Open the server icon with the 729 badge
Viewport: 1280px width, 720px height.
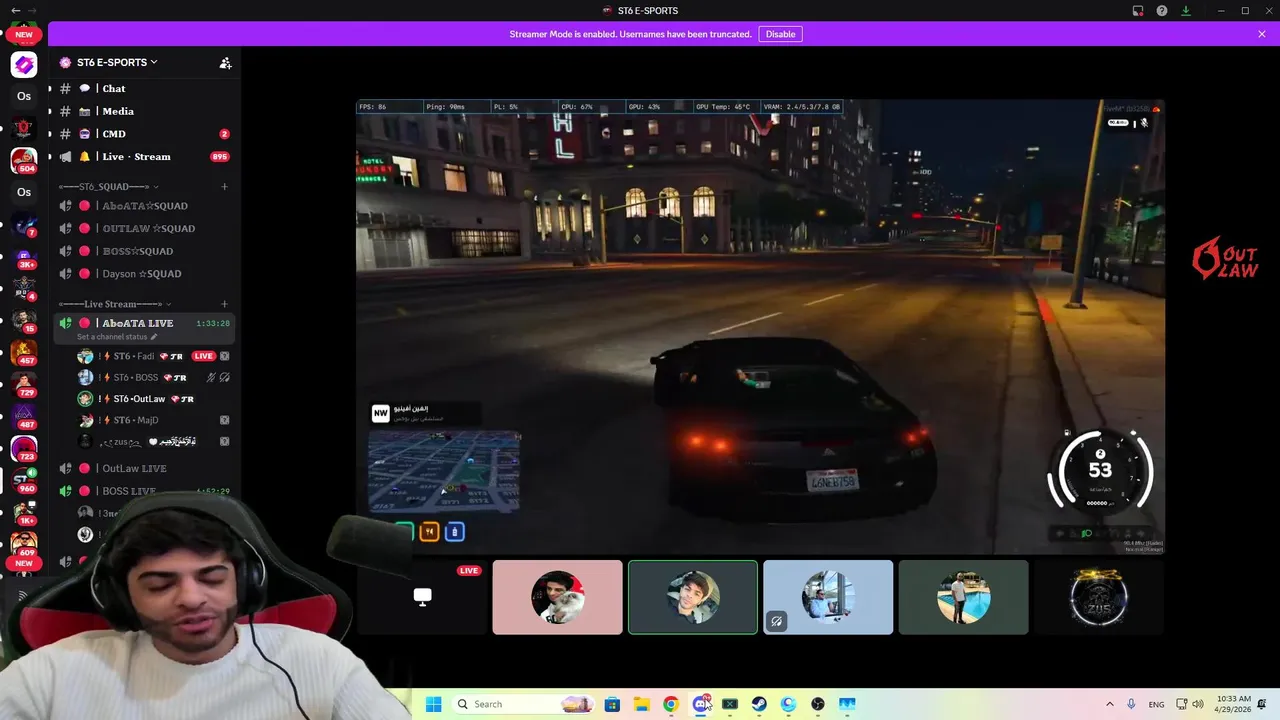click(24, 383)
